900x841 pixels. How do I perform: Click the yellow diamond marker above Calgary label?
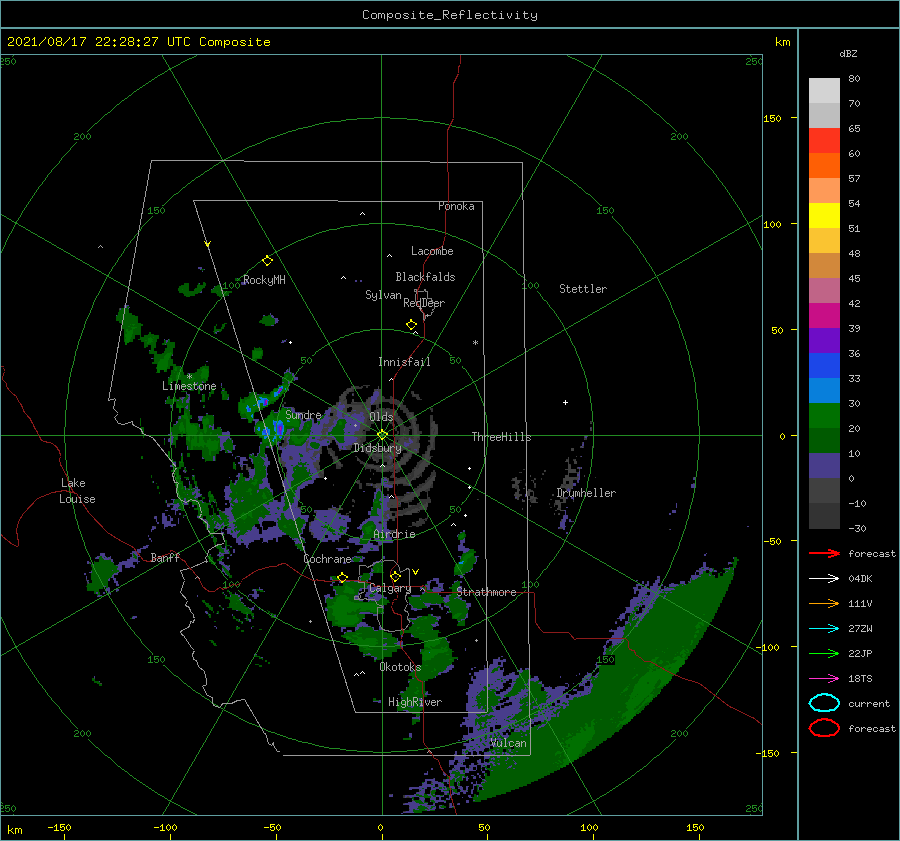[x=395, y=576]
